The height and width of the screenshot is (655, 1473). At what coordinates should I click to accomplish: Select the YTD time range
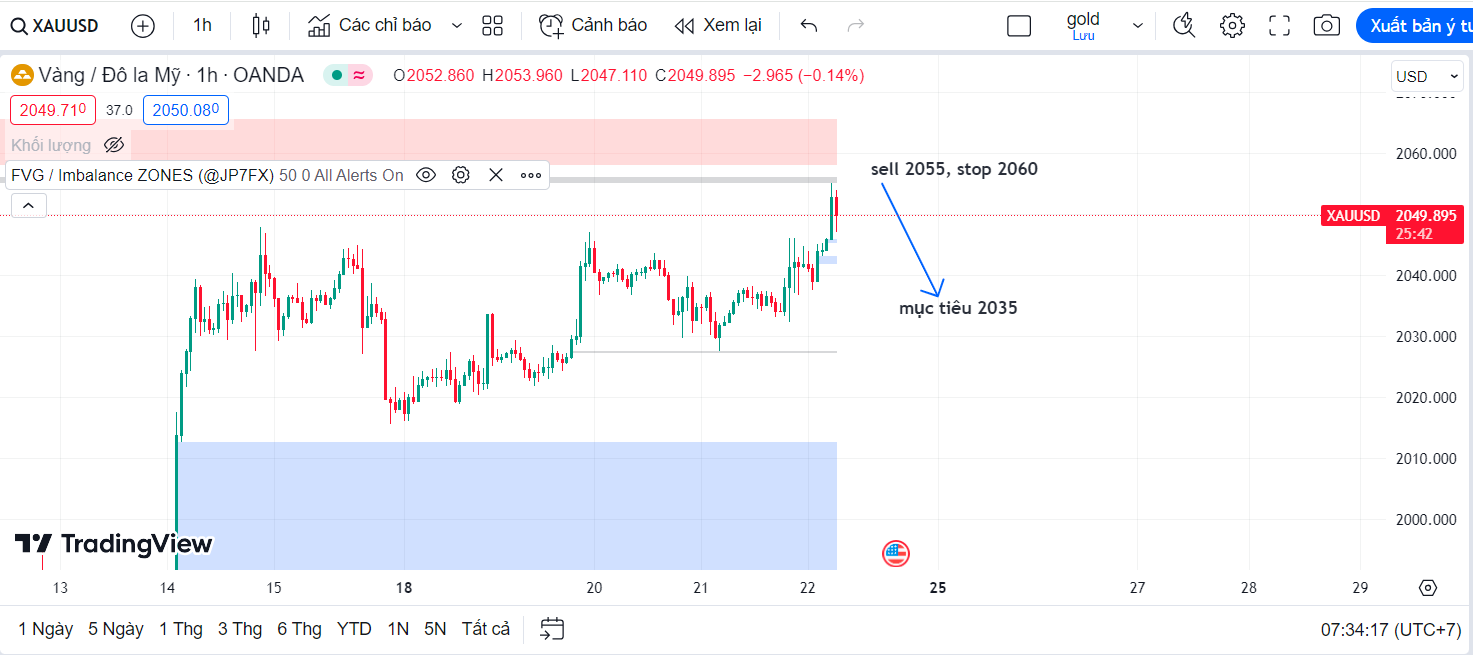tap(354, 629)
